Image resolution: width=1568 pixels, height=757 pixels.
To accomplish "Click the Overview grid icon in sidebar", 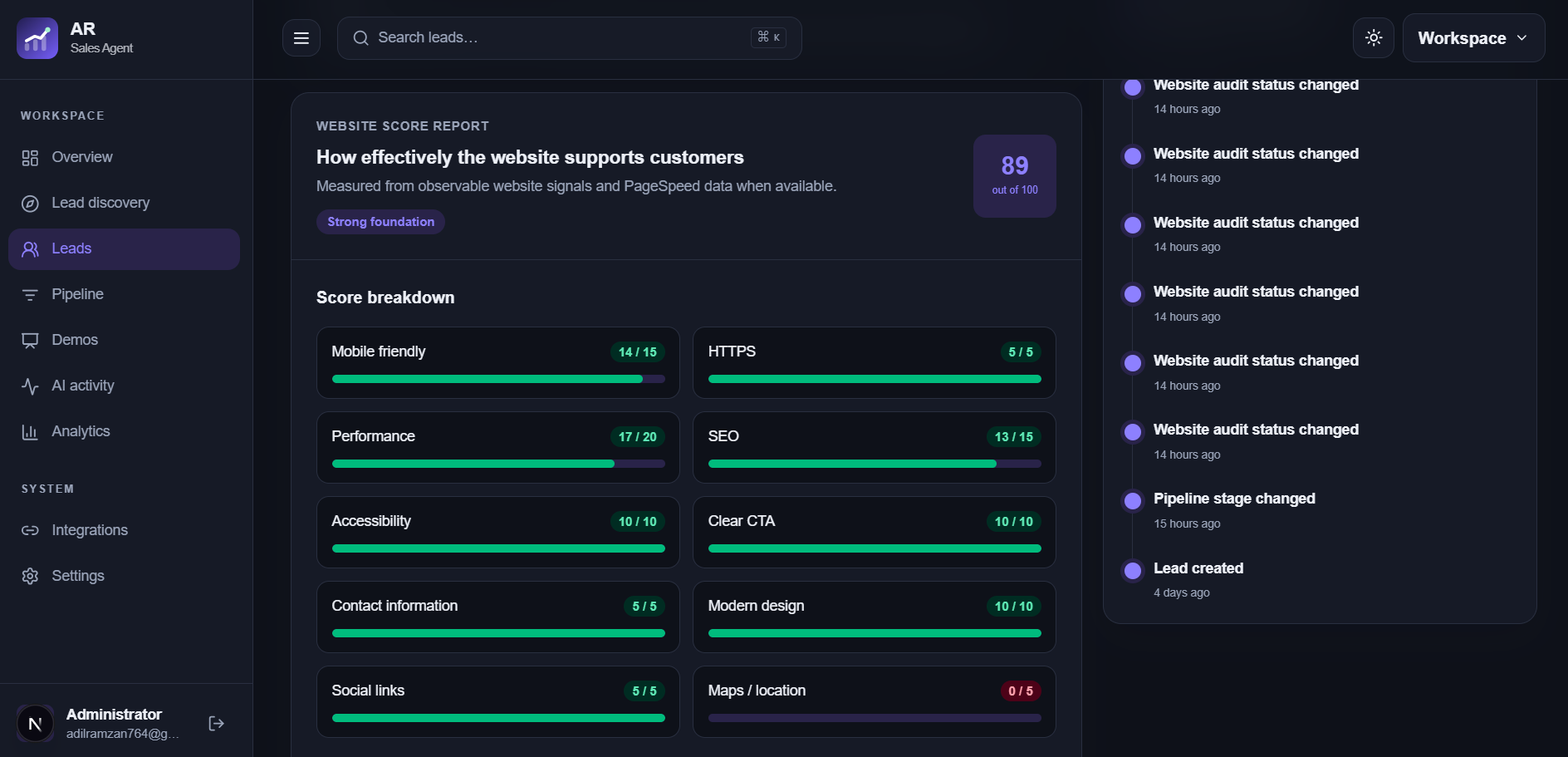I will [x=30, y=158].
